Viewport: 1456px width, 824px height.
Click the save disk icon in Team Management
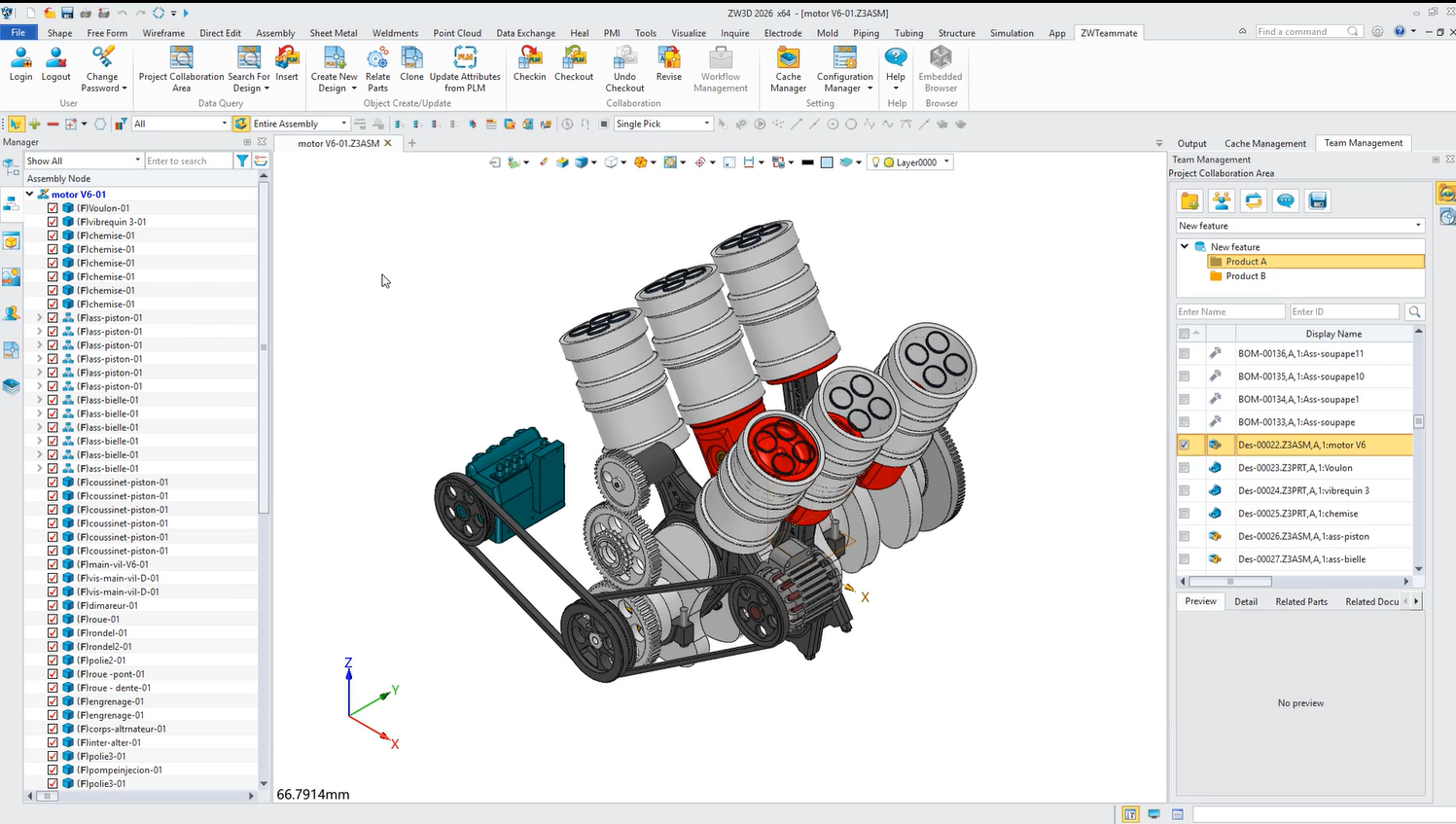[x=1318, y=200]
